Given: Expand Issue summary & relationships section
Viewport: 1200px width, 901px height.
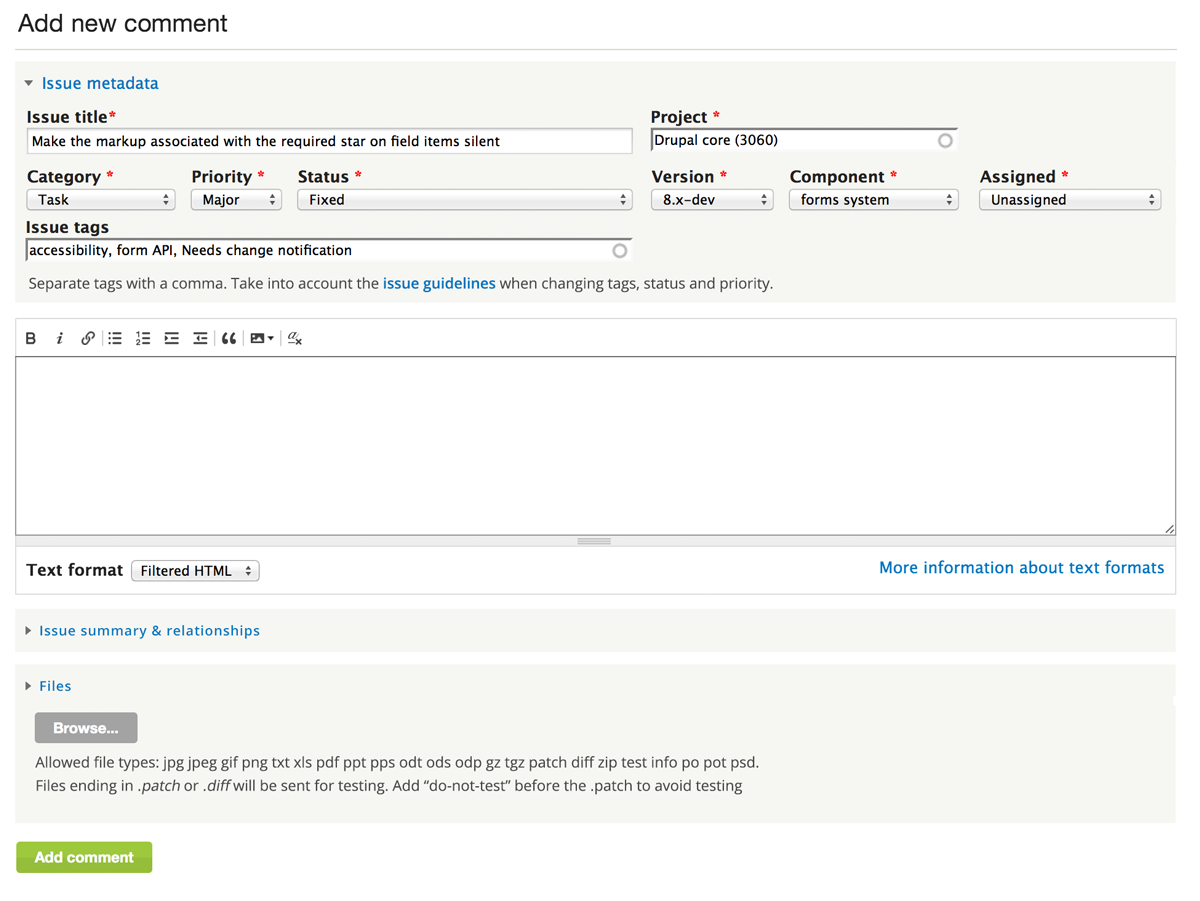Looking at the screenshot, I should [x=149, y=631].
